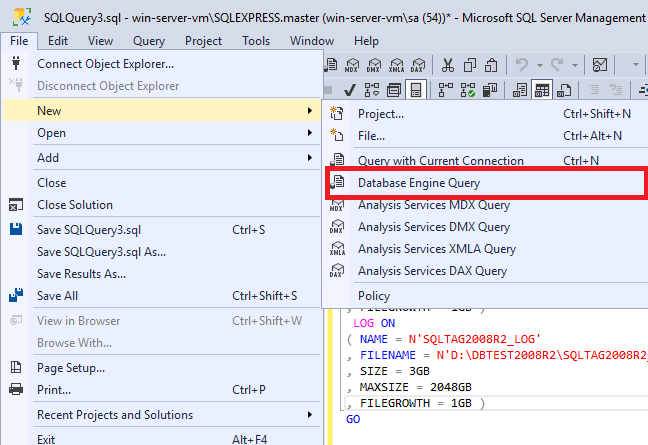Switch to Results to File mode
The image size is (648, 445).
pyautogui.click(x=564, y=90)
